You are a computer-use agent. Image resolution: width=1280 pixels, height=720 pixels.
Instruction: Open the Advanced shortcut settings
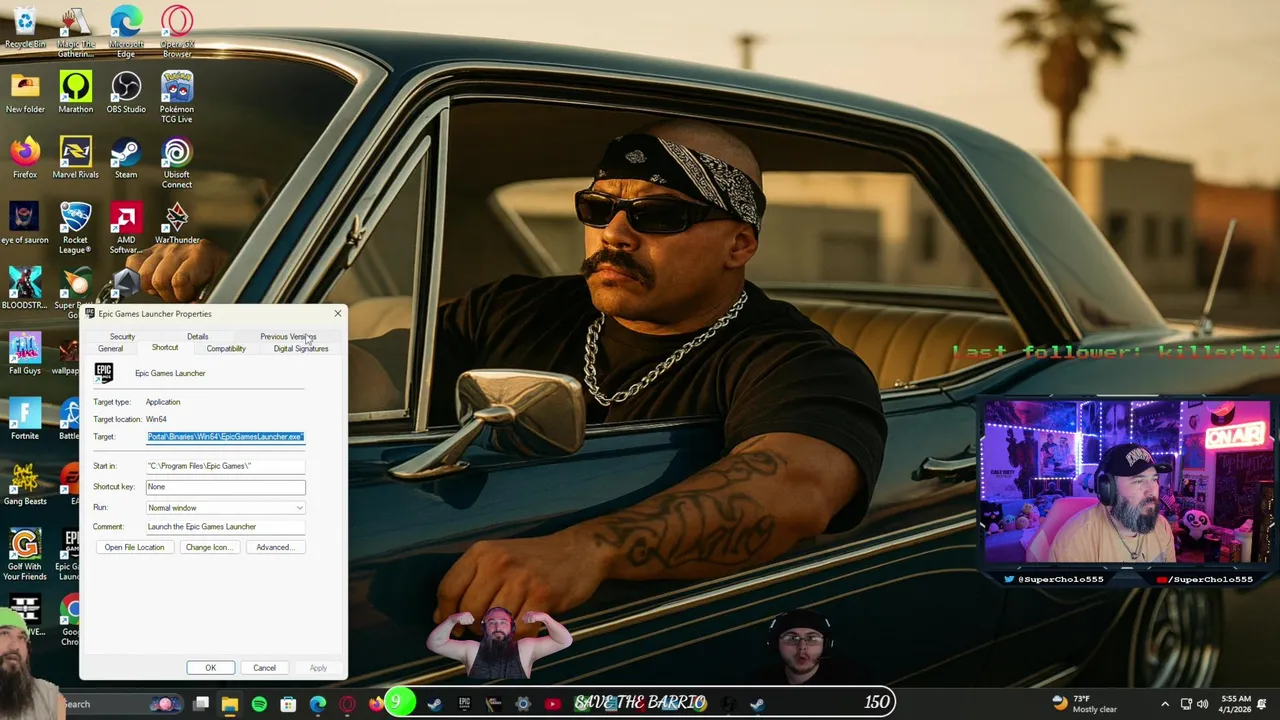tap(274, 547)
